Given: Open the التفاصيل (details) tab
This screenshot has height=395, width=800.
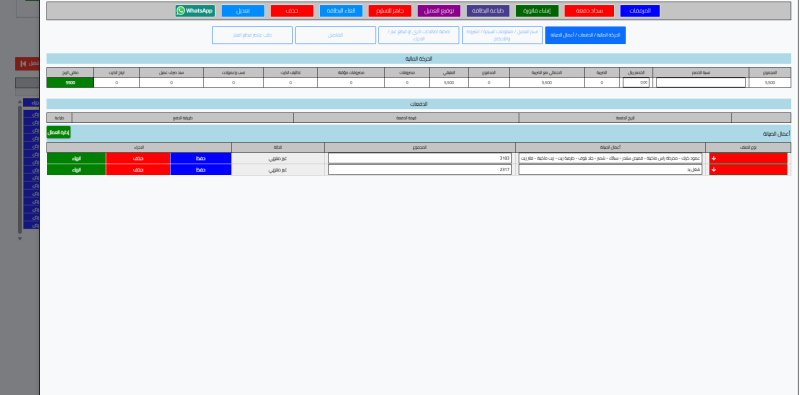Looking at the screenshot, I should pyautogui.click(x=335, y=35).
